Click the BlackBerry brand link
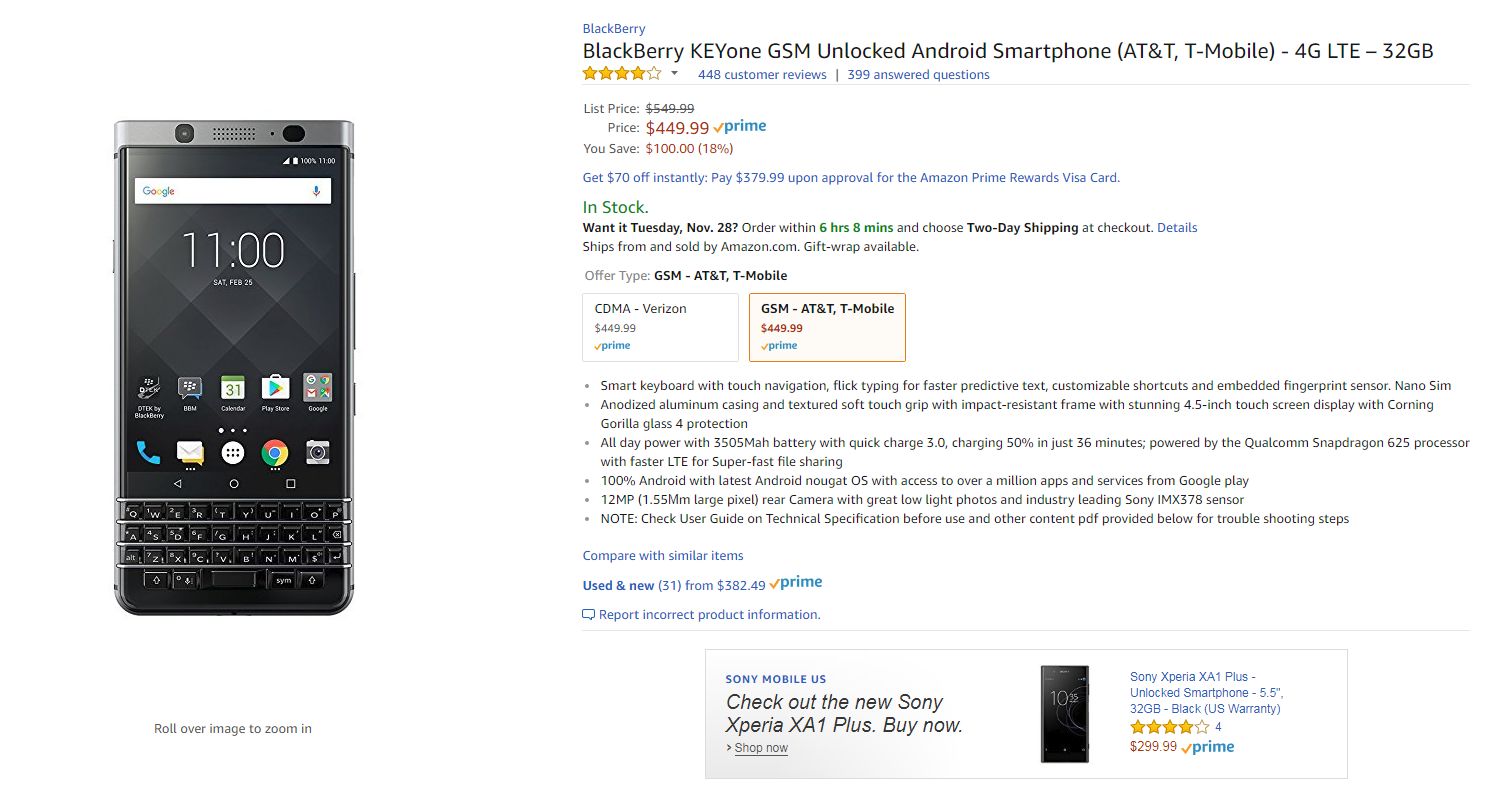1491x787 pixels. pos(614,29)
